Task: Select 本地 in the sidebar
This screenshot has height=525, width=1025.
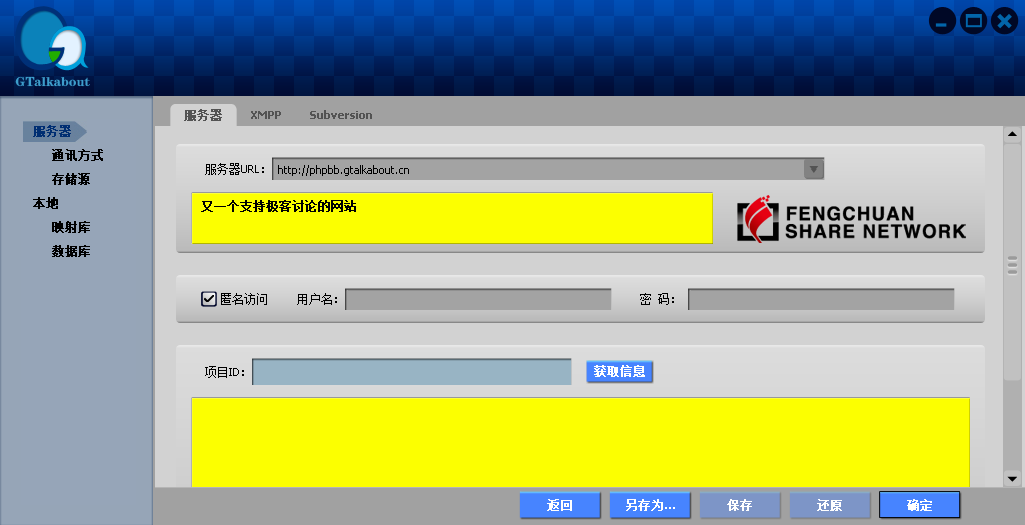Action: (46, 203)
